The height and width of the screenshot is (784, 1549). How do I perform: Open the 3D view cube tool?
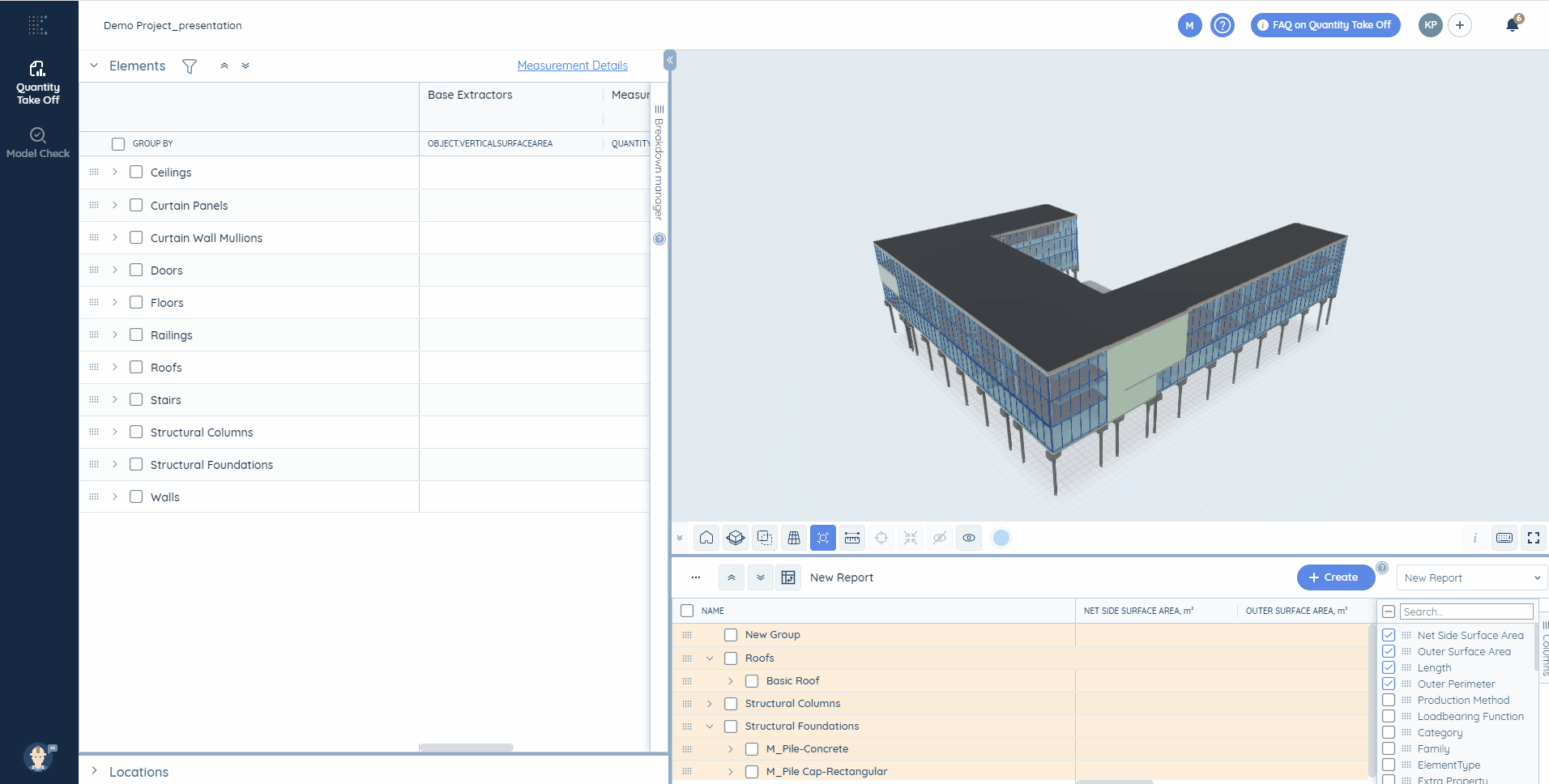pyautogui.click(x=736, y=538)
